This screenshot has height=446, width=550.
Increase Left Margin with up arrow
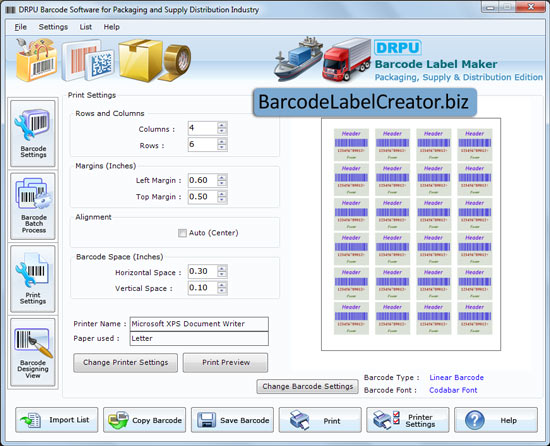(222, 177)
